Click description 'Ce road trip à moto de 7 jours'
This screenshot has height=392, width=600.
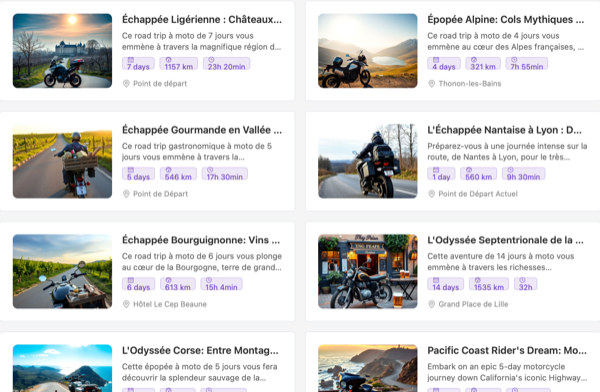point(201,41)
